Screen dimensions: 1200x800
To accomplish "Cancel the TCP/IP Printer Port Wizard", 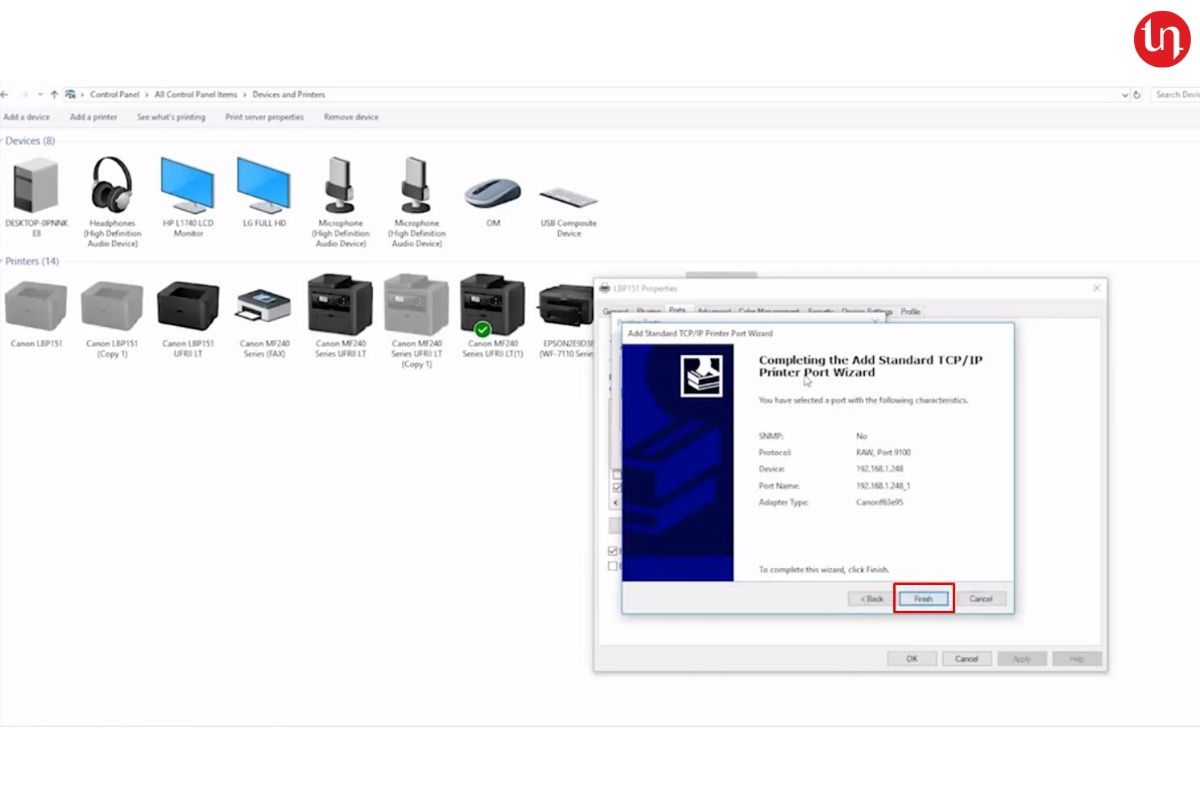I will pyautogui.click(x=981, y=599).
